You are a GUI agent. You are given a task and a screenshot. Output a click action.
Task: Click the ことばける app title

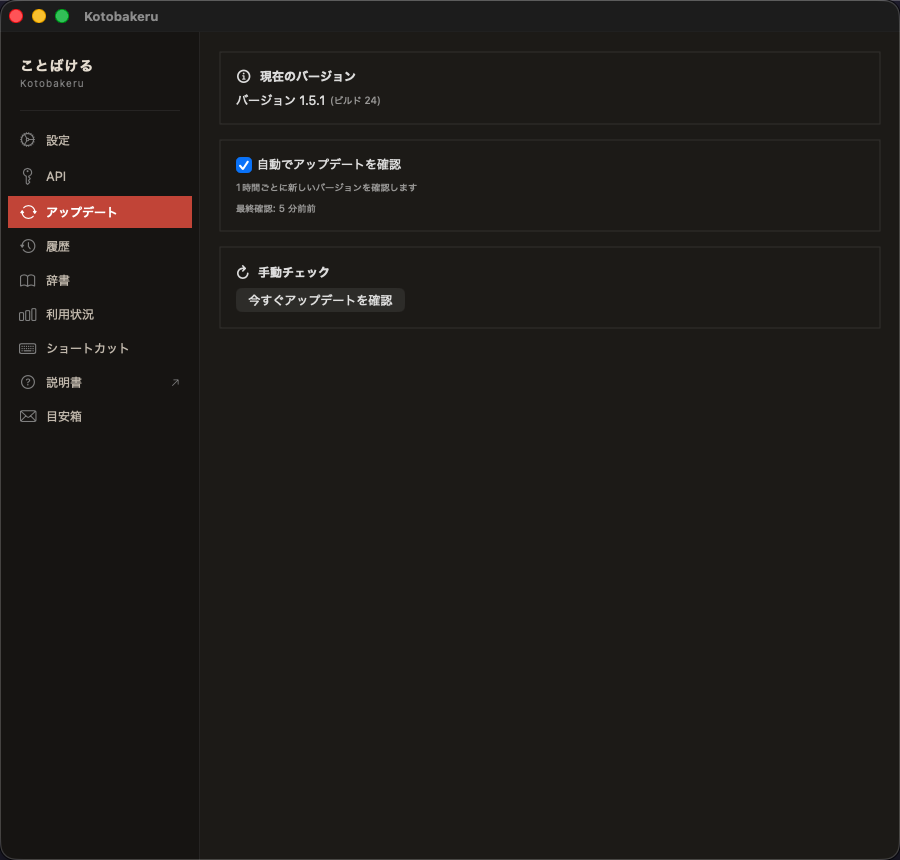[x=57, y=64]
